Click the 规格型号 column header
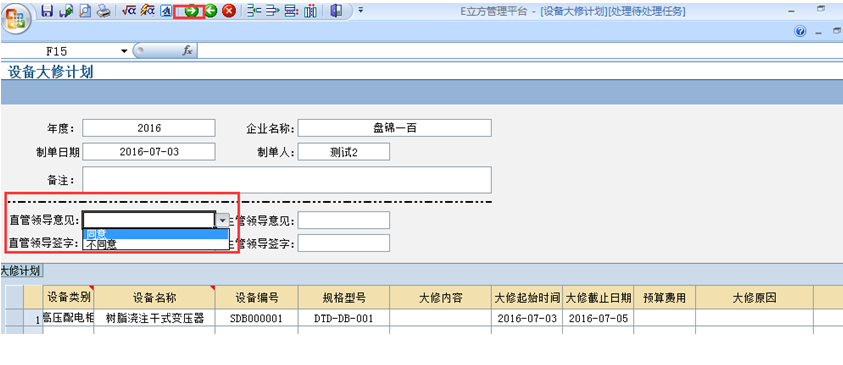The width and height of the screenshot is (843, 365). click(344, 298)
